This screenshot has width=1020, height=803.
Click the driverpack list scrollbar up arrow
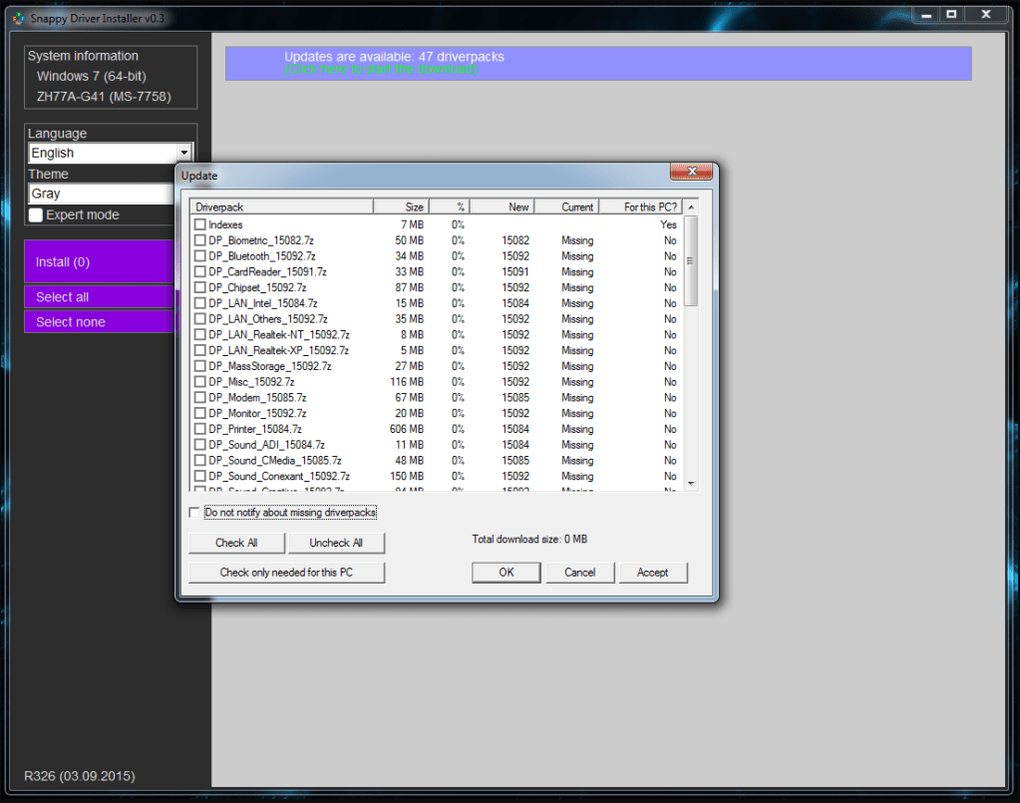[691, 207]
